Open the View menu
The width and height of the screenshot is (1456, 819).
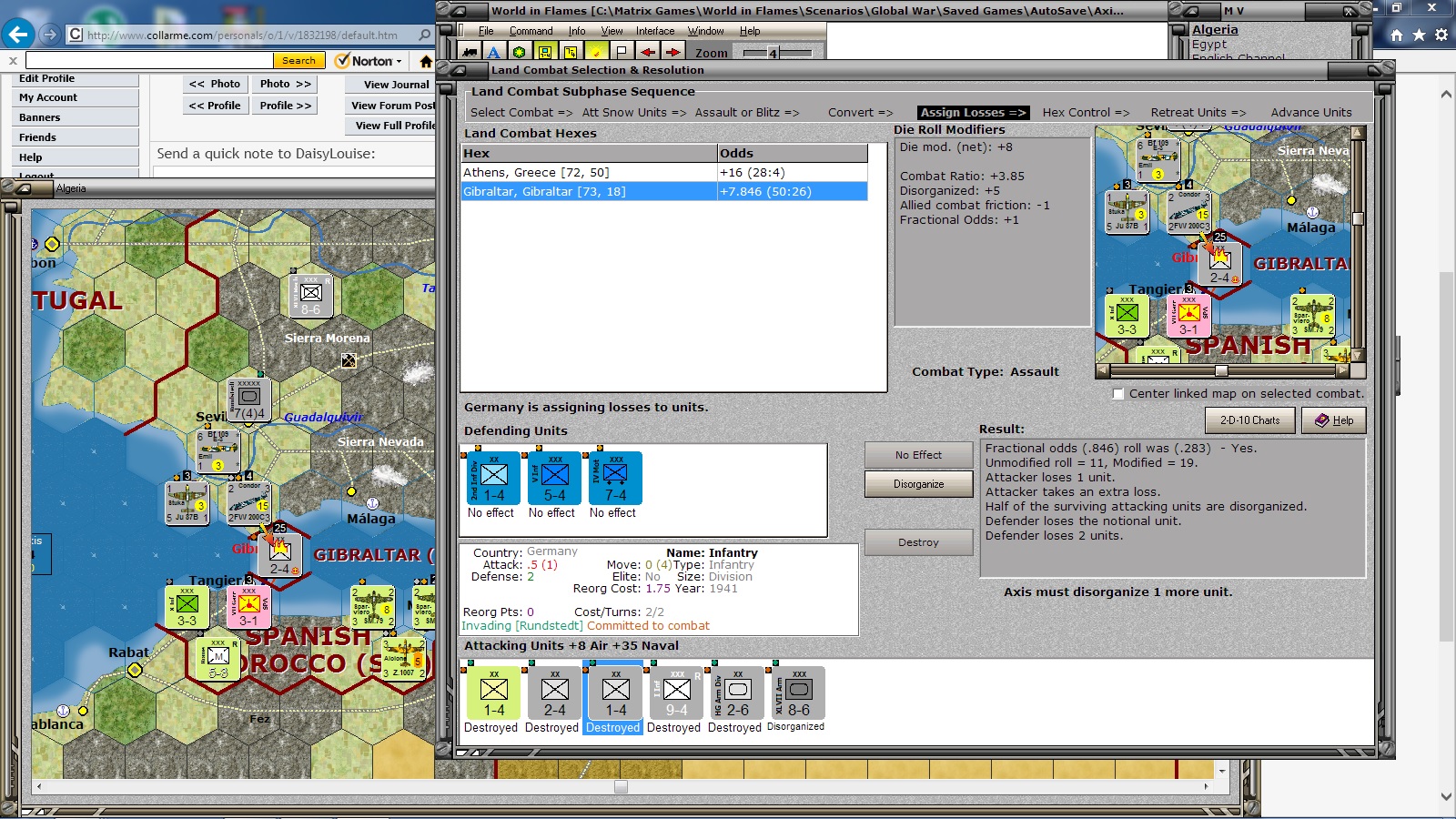612,31
